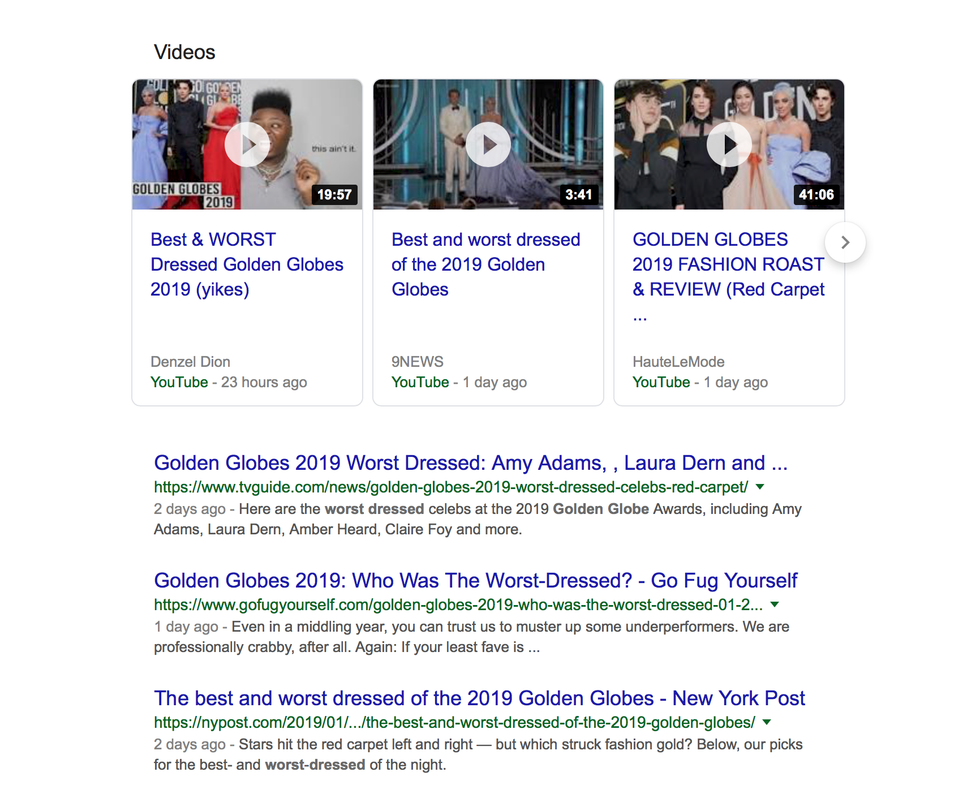
Task: Expand the nypost.com URL dropdown arrow
Action: 767,722
